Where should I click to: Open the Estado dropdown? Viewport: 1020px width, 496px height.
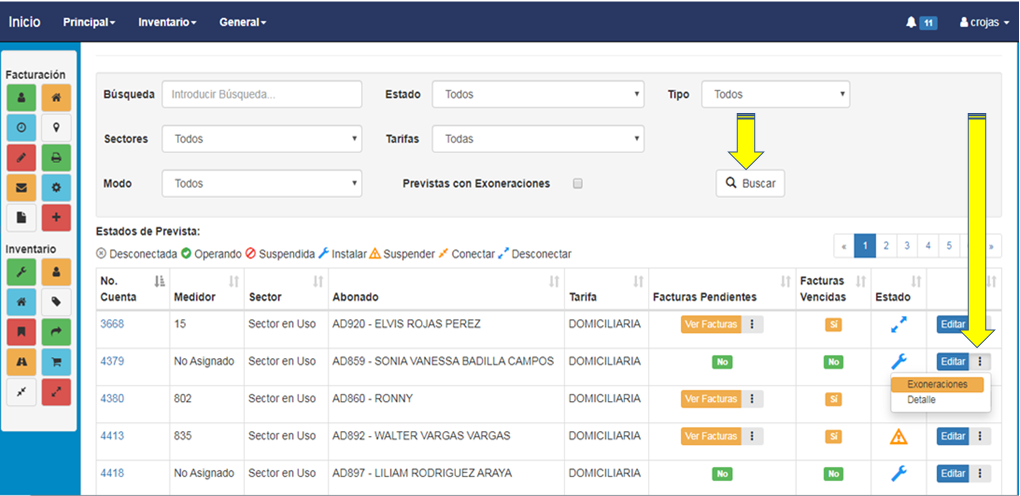(x=538, y=94)
